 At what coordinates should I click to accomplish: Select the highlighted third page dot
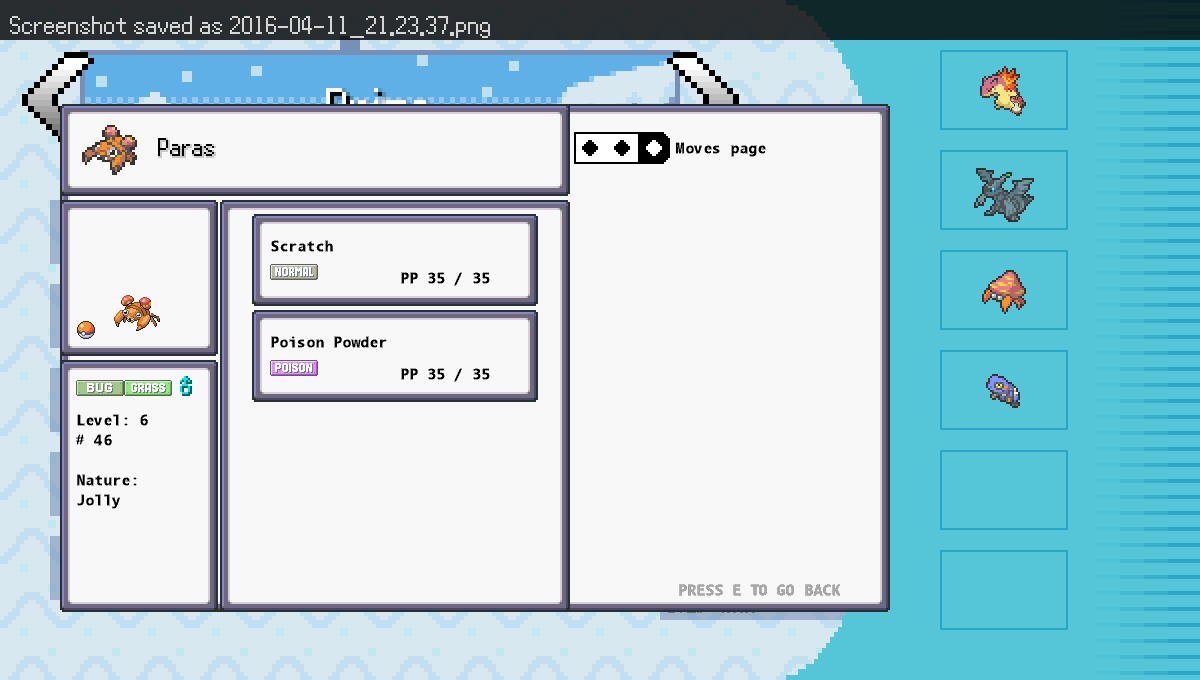click(x=654, y=148)
